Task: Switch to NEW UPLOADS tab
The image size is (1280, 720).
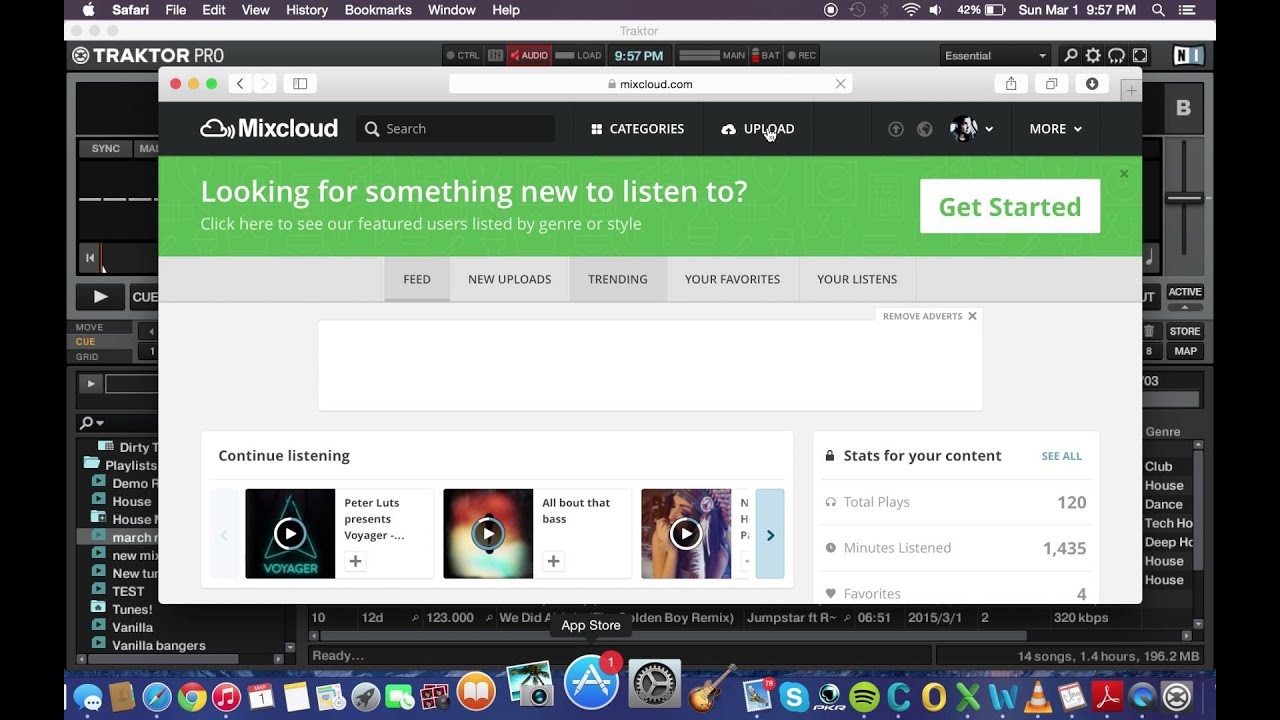Action: click(x=509, y=279)
